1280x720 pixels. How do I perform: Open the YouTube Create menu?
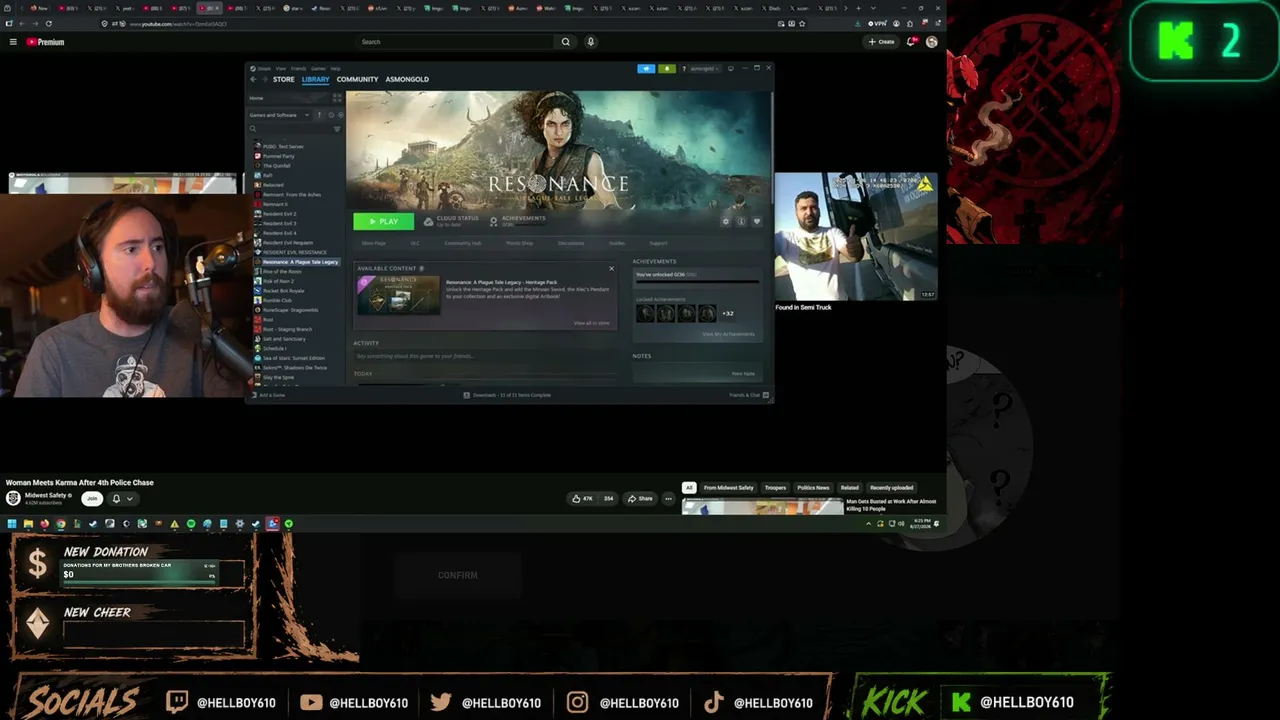pyautogui.click(x=882, y=42)
